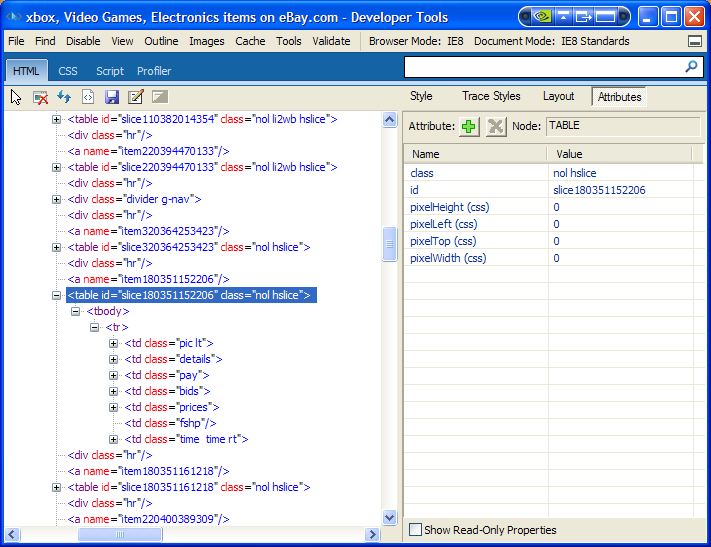
Task: Click the element source style icon
Action: tap(88, 97)
